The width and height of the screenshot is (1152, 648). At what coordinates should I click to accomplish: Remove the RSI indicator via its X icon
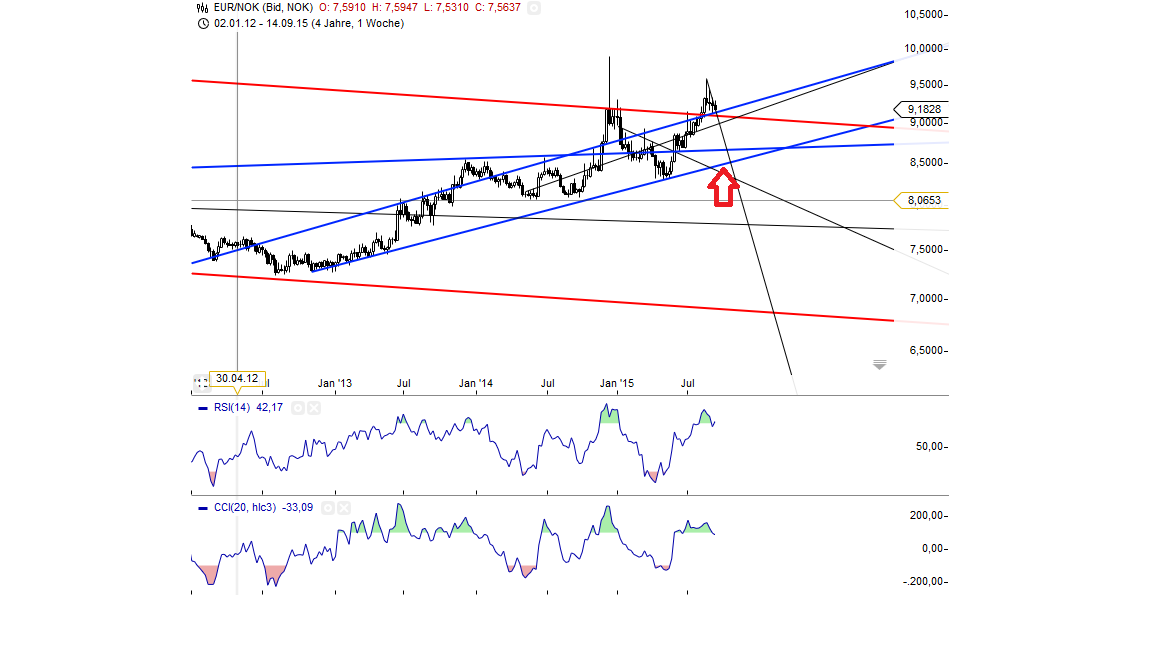314,408
